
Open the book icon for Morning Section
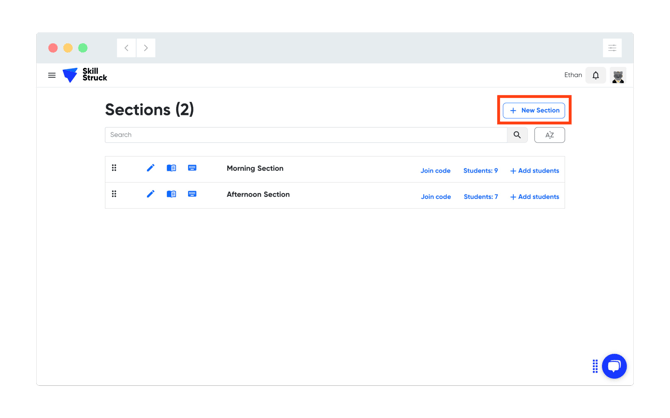point(171,168)
